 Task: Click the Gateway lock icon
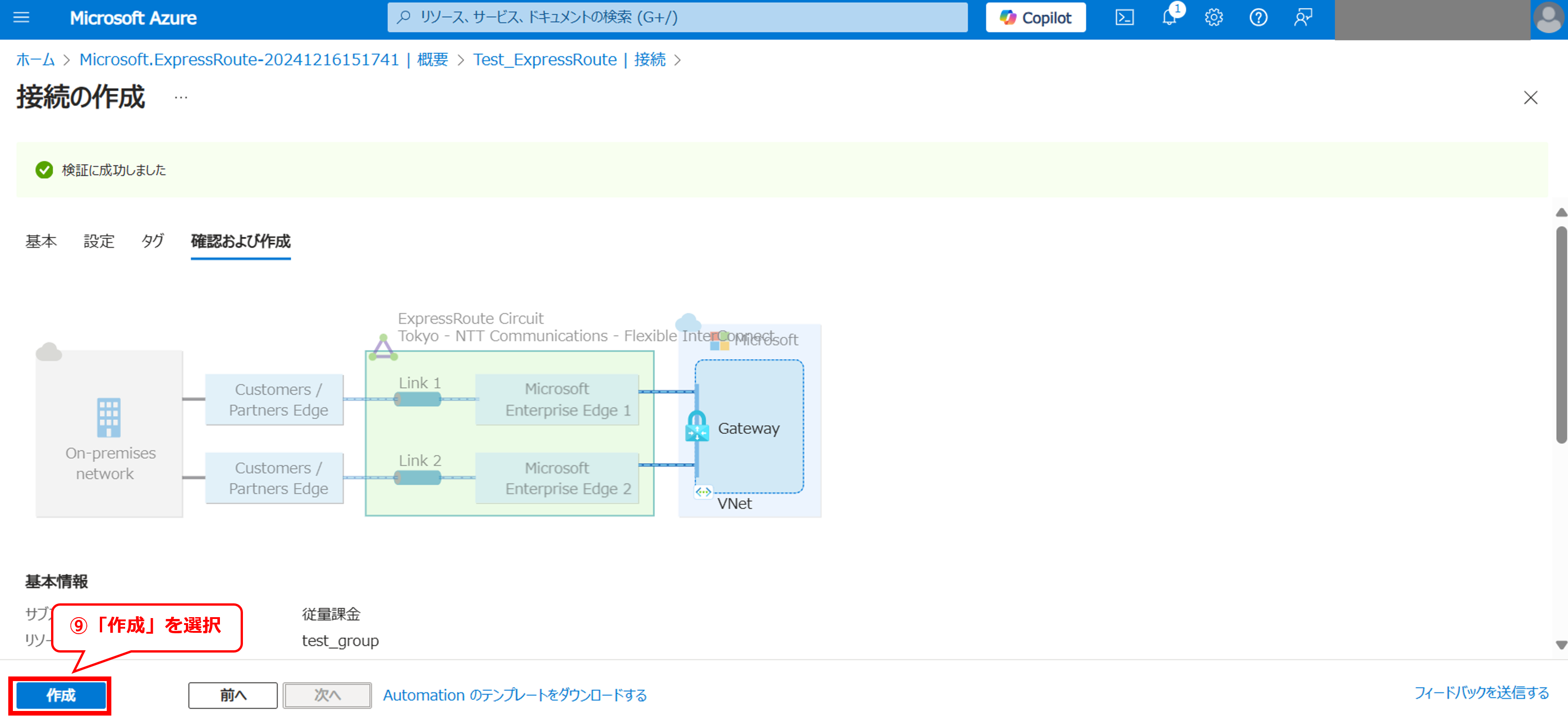(696, 425)
